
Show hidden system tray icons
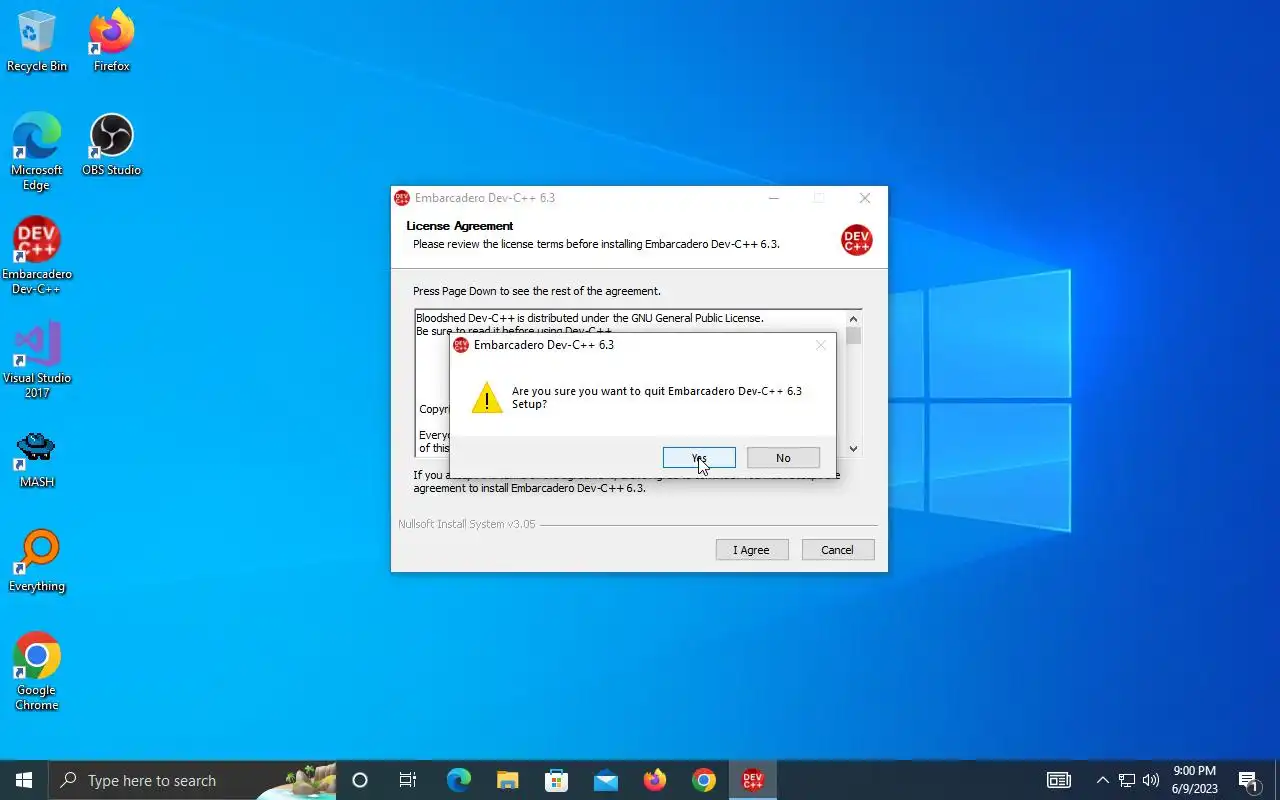(1102, 780)
